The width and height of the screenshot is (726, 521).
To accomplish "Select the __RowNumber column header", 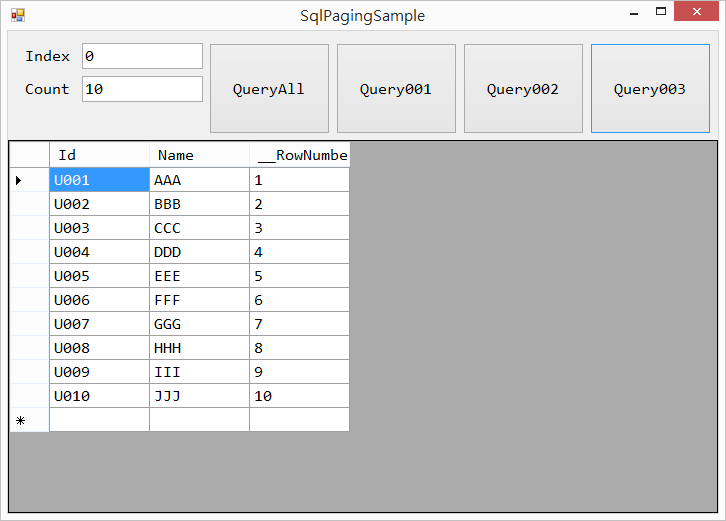I will [x=299, y=155].
